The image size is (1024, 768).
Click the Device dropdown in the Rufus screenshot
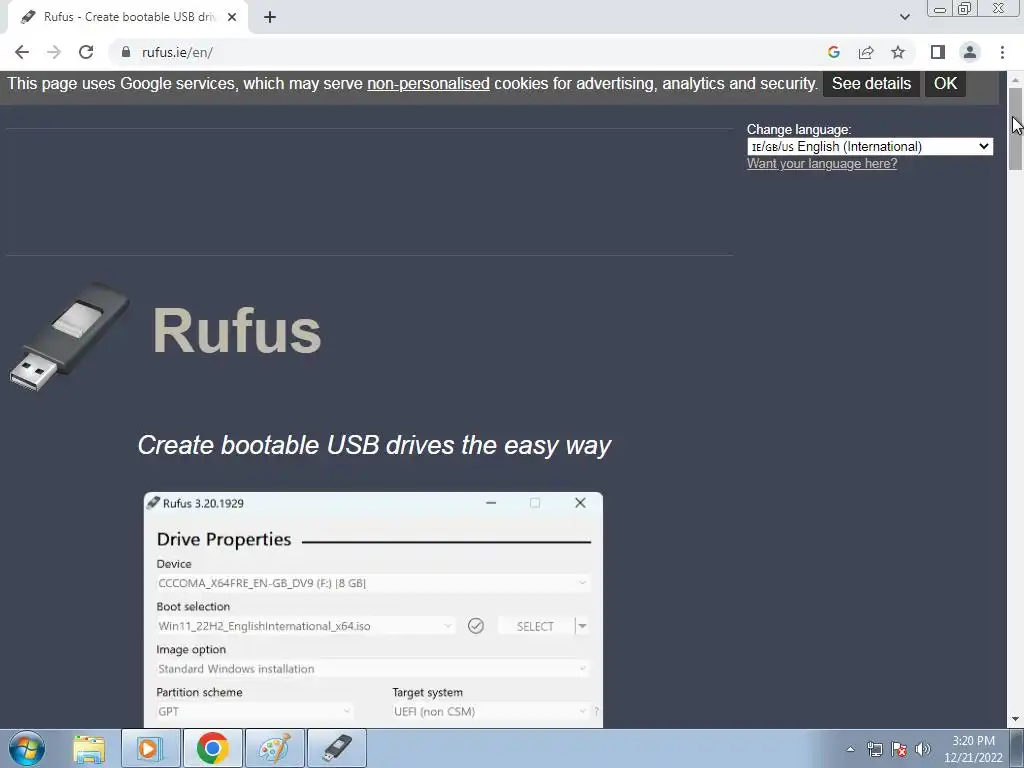(x=374, y=583)
